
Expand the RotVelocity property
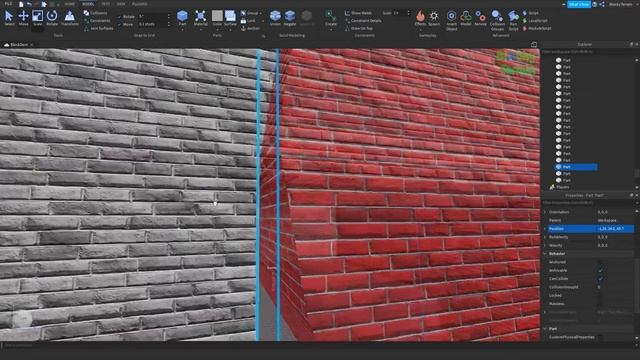click(x=545, y=237)
